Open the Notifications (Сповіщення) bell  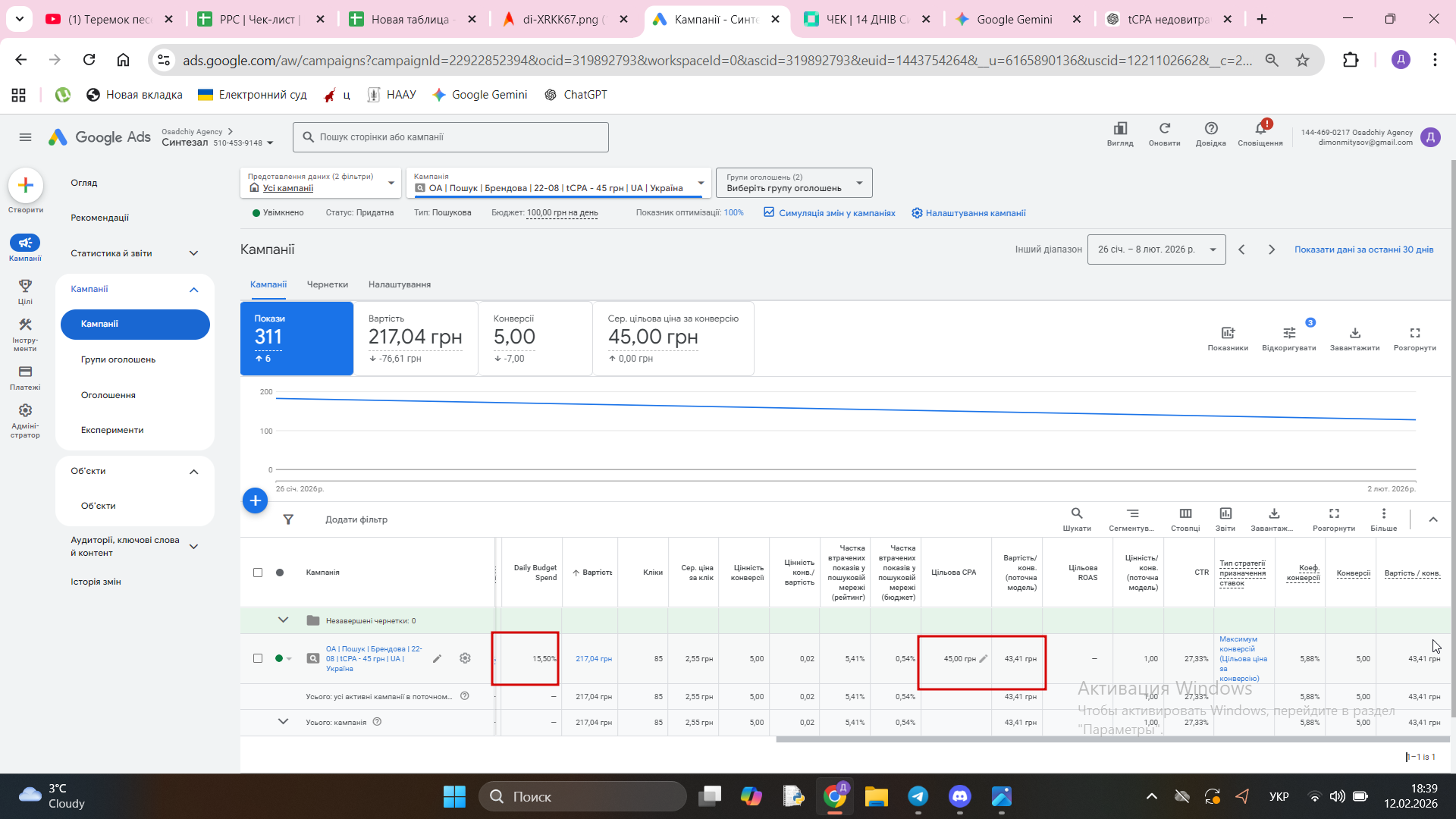[x=1260, y=129]
